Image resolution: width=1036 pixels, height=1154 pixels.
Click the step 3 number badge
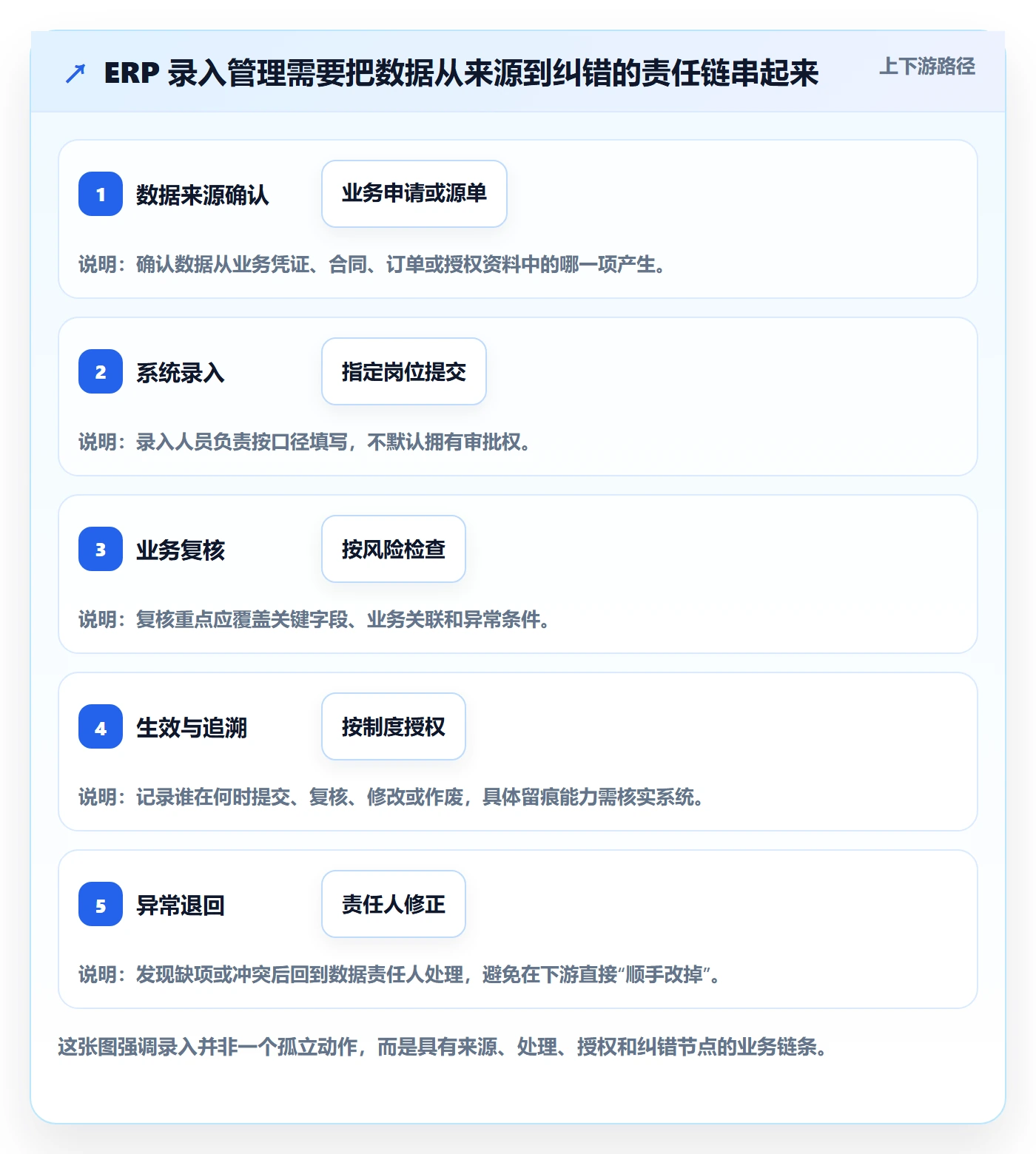point(101,549)
